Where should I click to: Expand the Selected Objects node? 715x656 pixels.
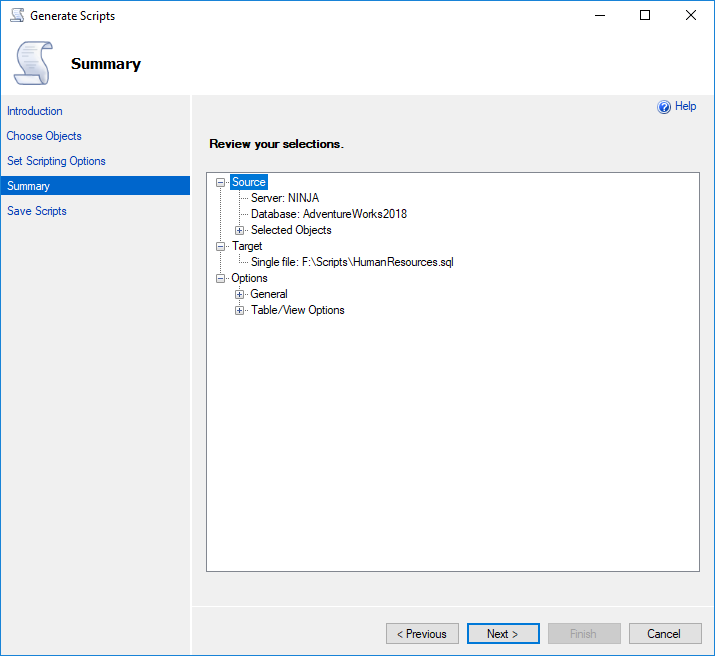(x=239, y=230)
